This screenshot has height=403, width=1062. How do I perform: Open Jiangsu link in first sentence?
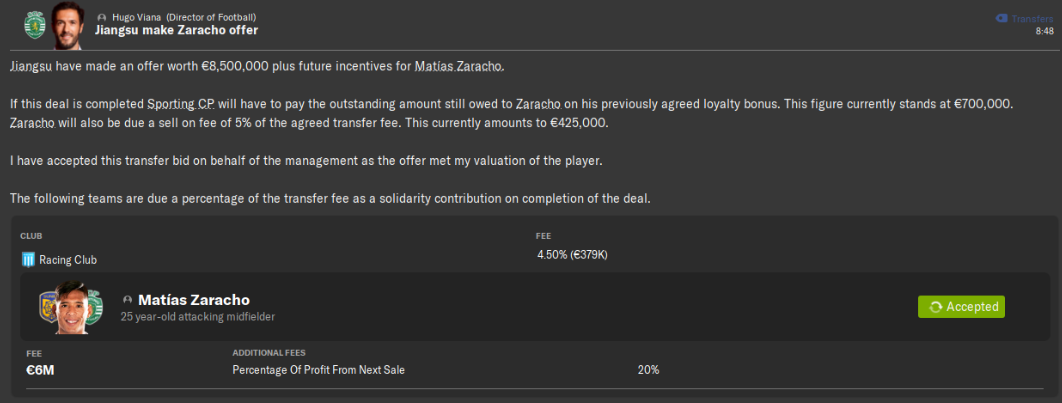click(x=34, y=66)
